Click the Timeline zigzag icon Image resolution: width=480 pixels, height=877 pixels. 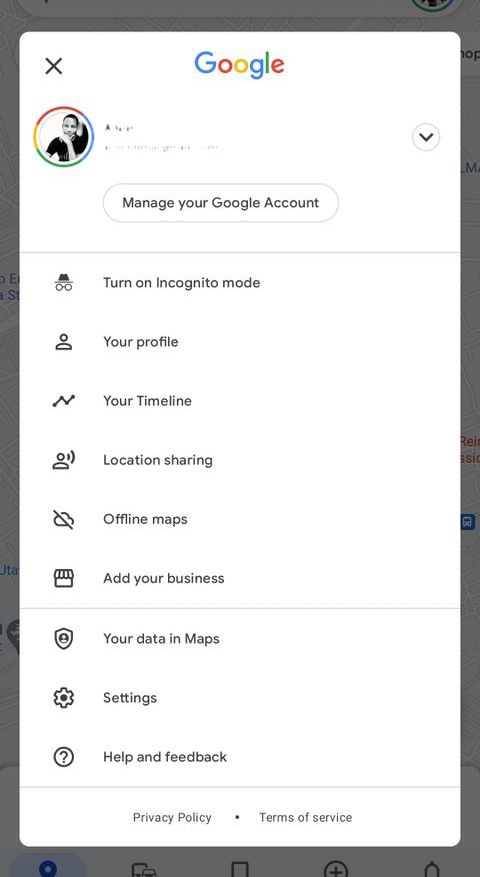(x=64, y=400)
